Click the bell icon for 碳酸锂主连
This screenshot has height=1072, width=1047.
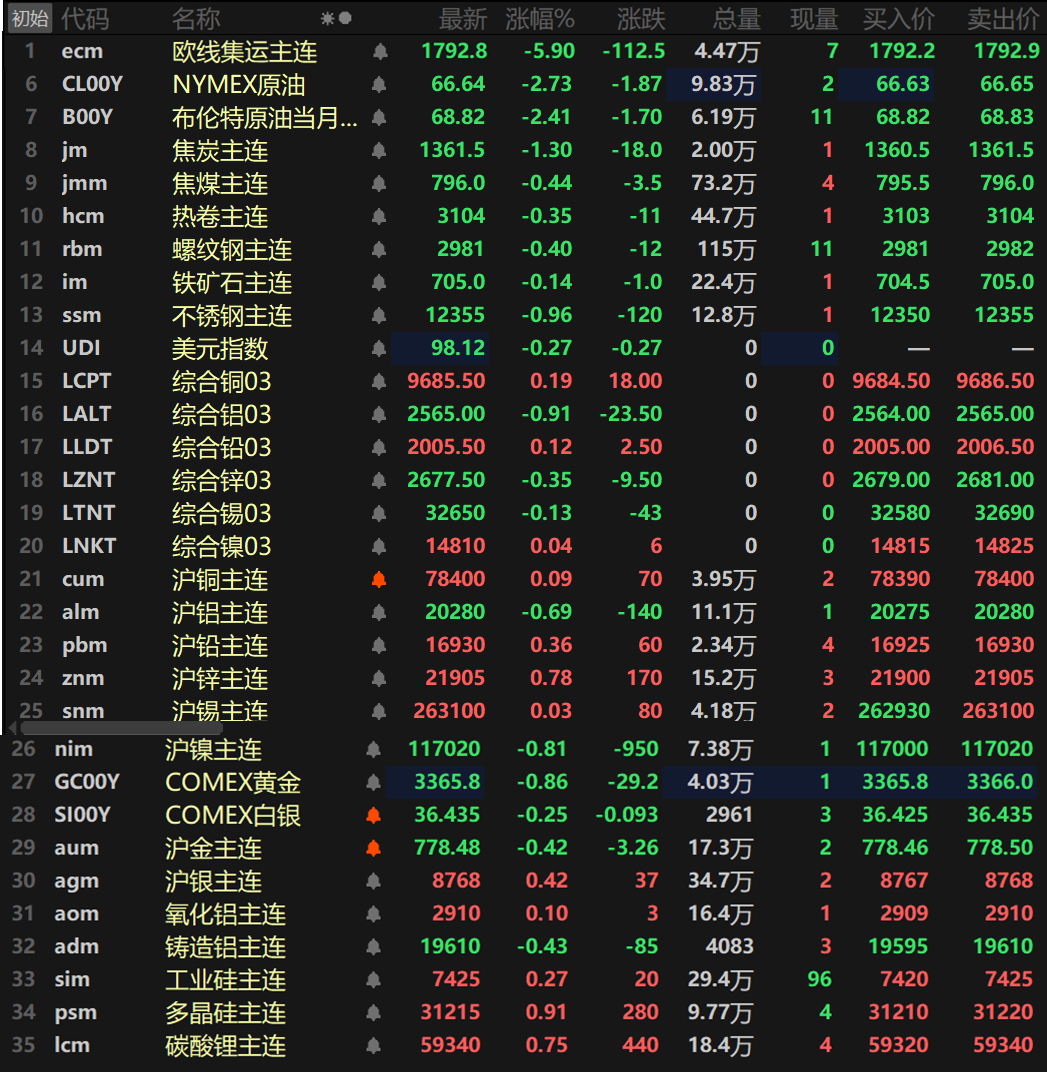point(373,1047)
